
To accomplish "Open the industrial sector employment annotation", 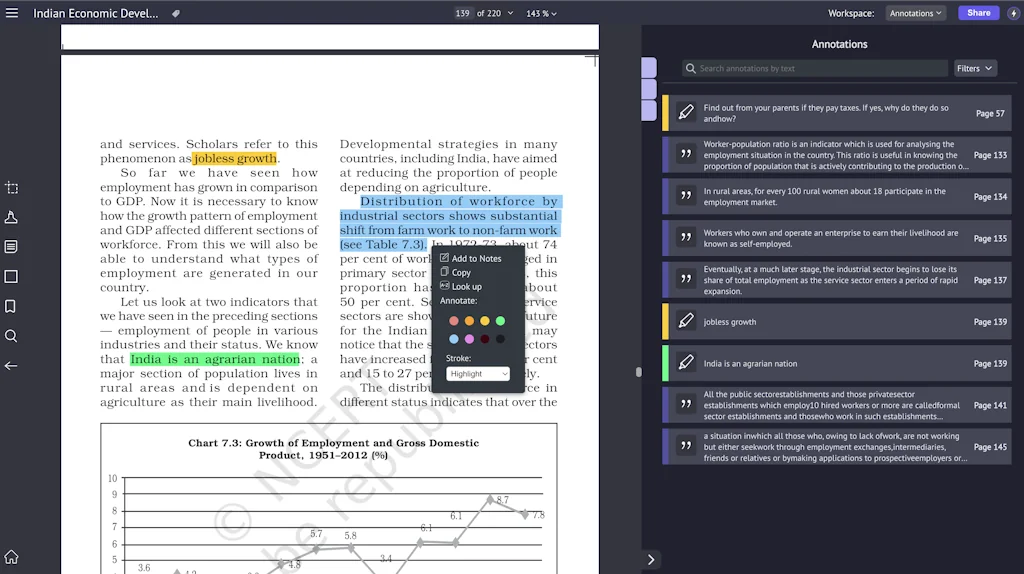I will pyautogui.click(x=837, y=280).
